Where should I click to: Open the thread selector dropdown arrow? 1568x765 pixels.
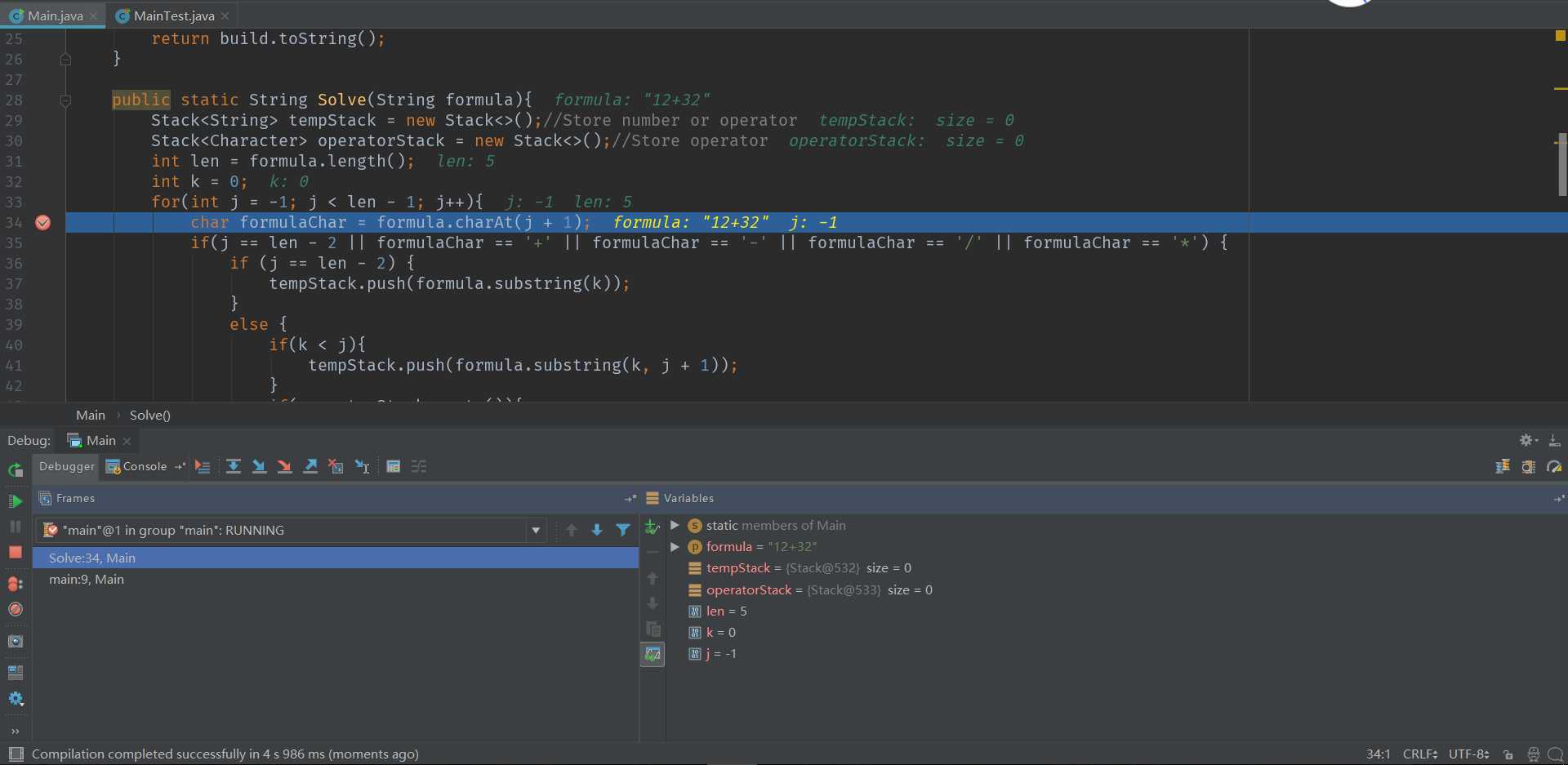(536, 531)
